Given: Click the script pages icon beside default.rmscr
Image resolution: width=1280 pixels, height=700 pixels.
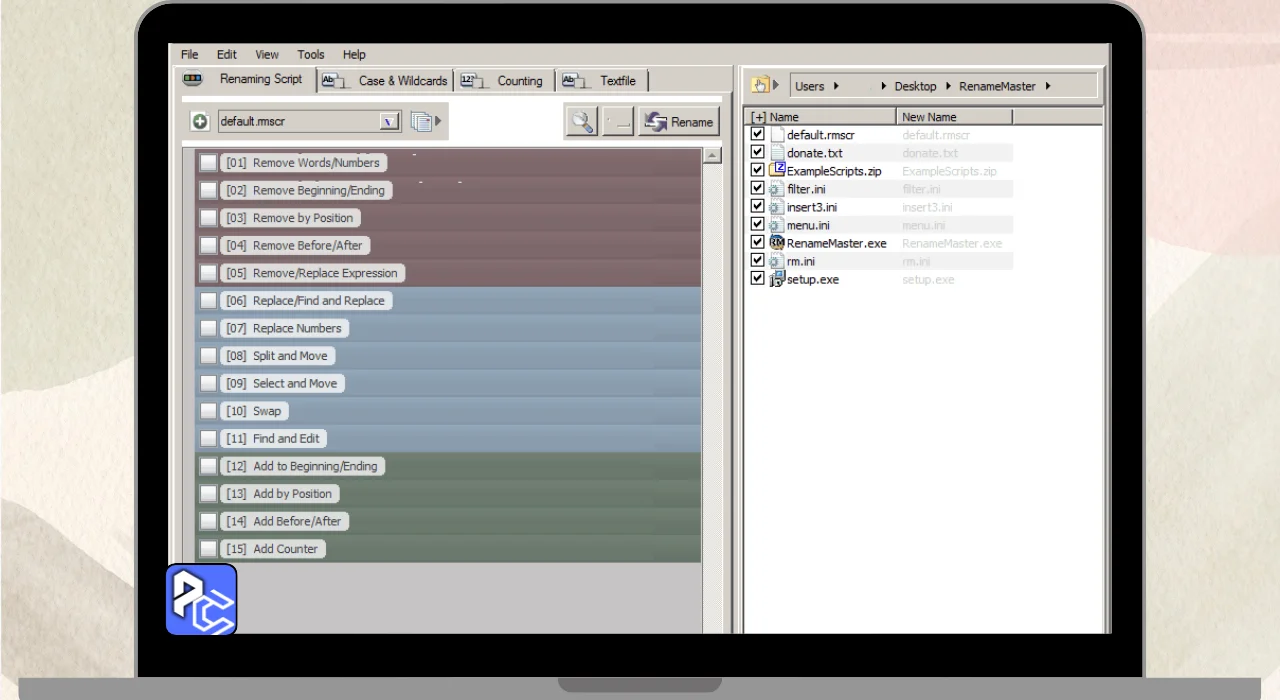Looking at the screenshot, I should (x=422, y=122).
